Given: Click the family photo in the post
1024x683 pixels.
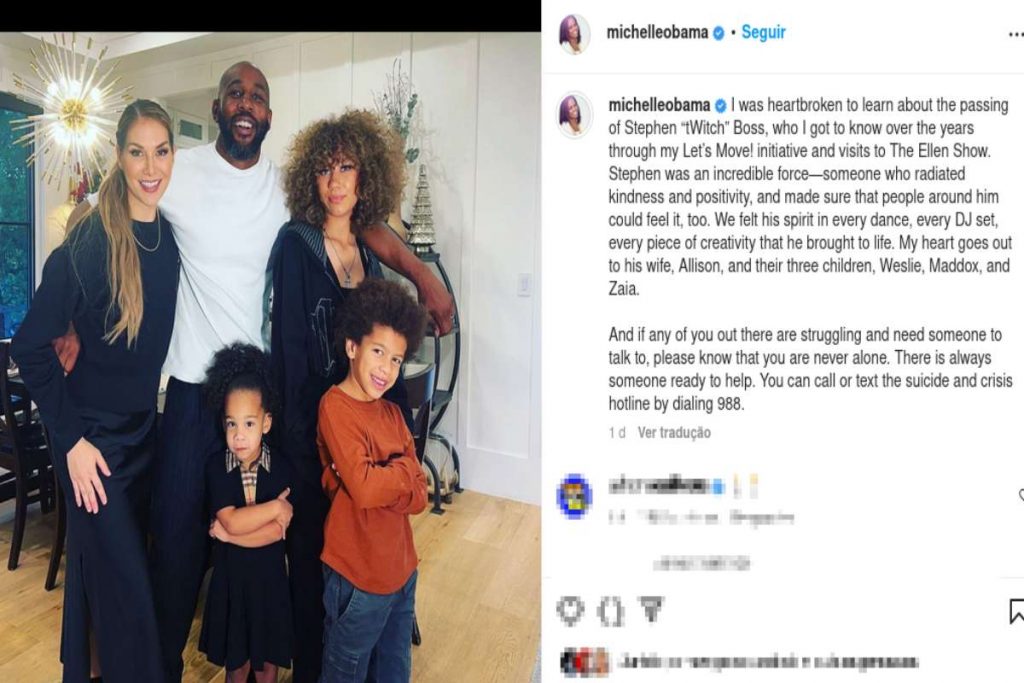Looking at the screenshot, I should tap(270, 357).
